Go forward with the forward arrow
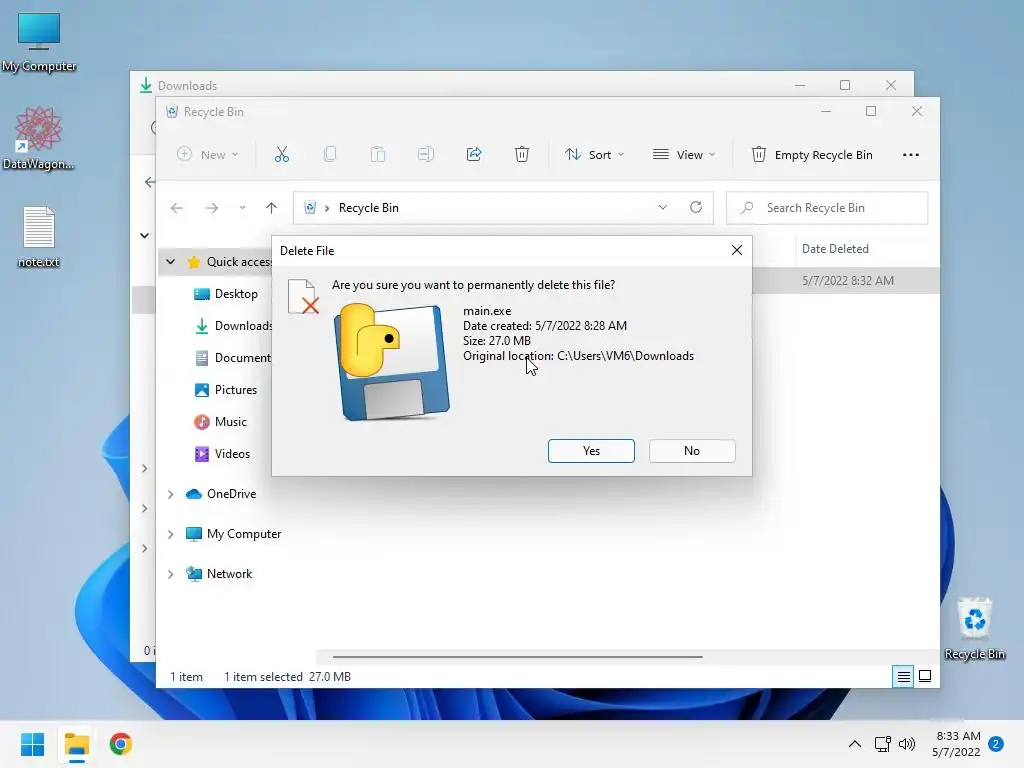 212,208
